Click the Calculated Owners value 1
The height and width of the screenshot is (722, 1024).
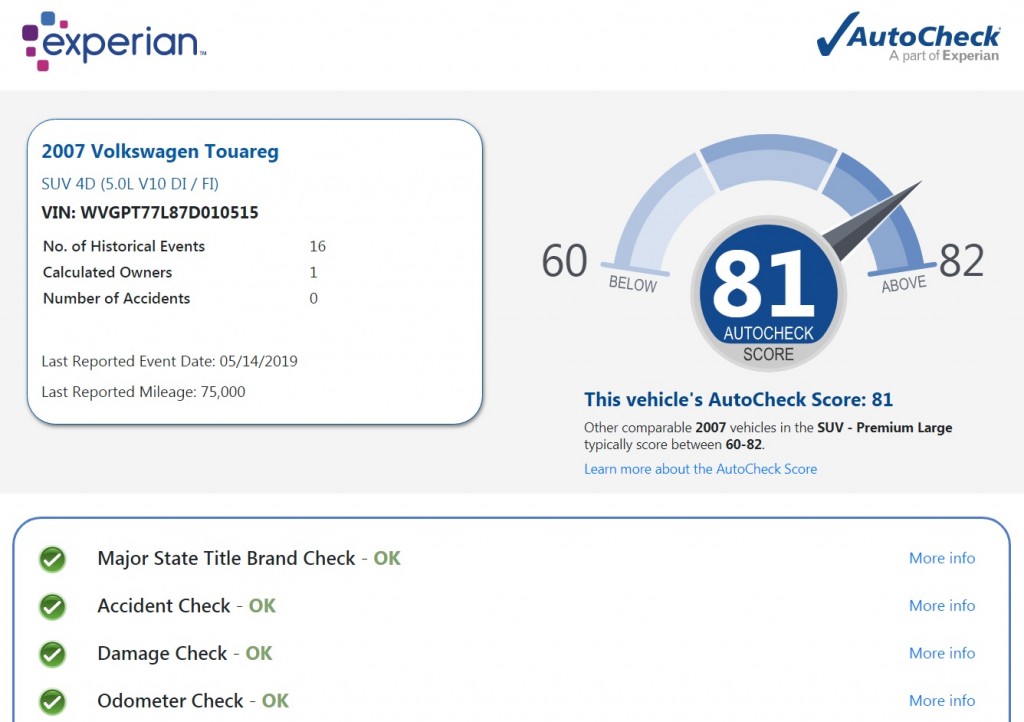tap(313, 272)
